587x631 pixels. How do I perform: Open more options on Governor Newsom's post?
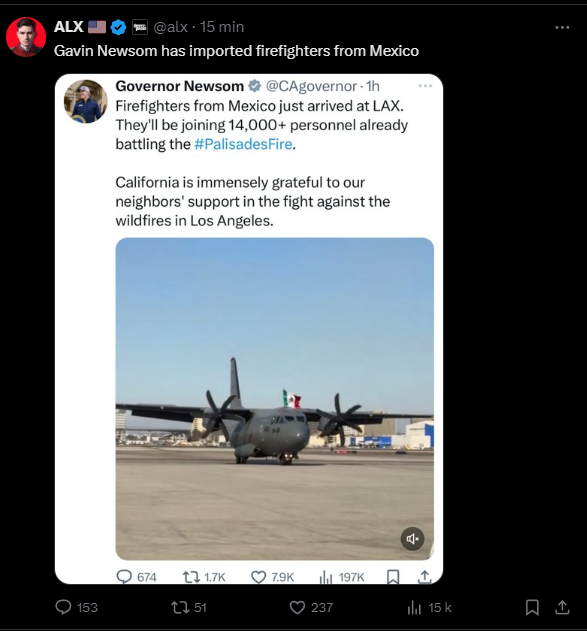point(425,86)
